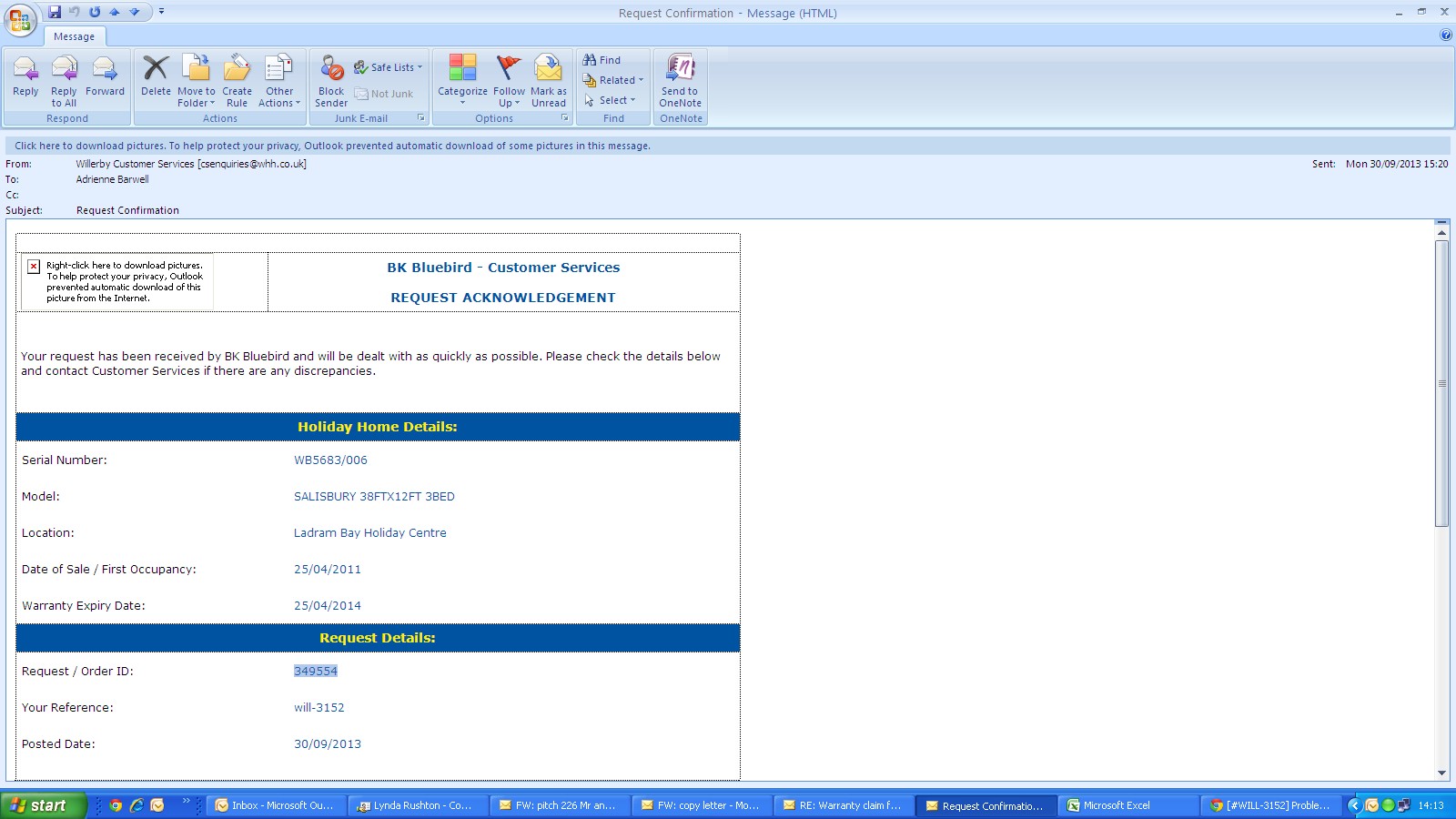Click the Not Junk button

click(x=384, y=94)
